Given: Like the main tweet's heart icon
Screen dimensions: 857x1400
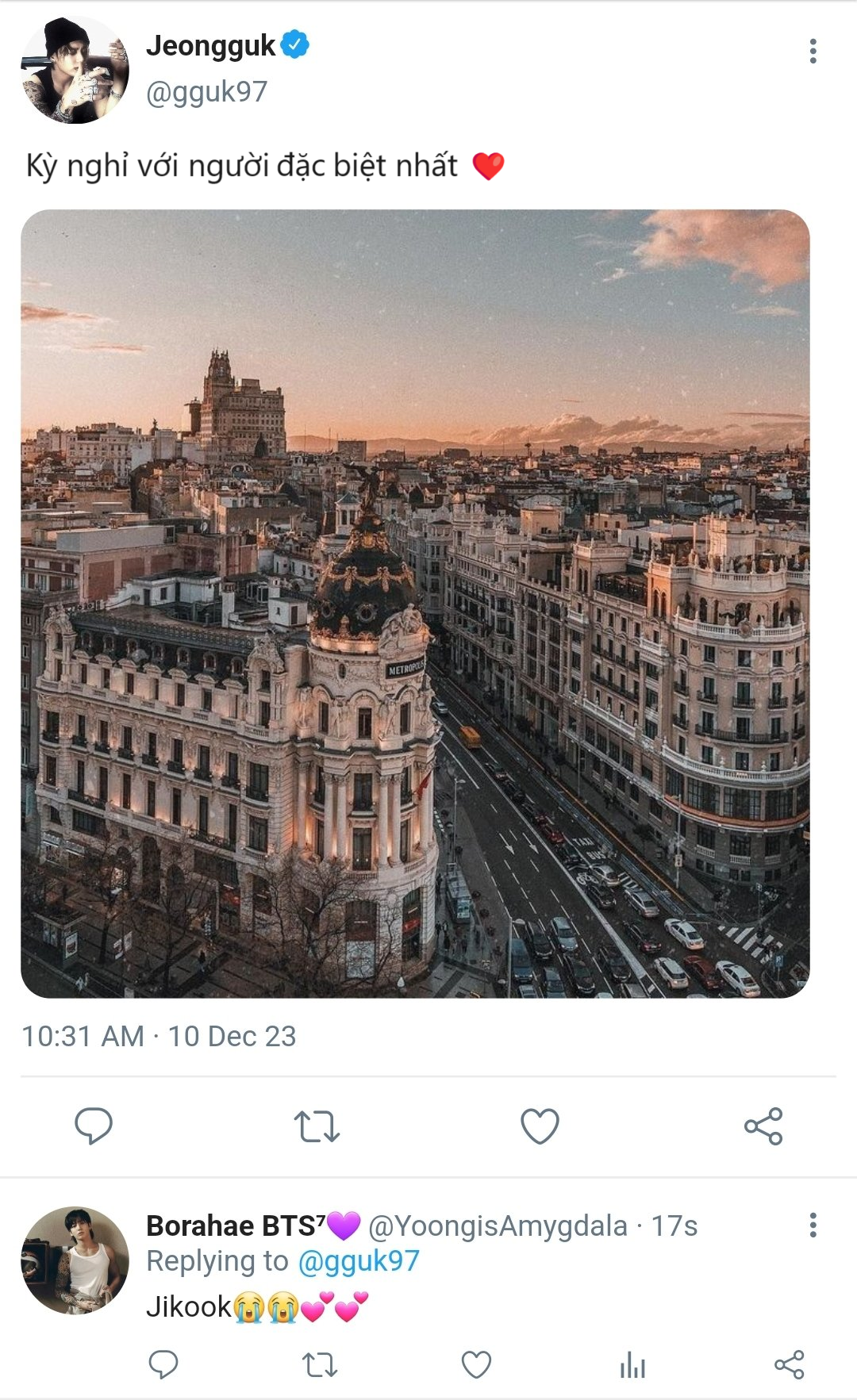Looking at the screenshot, I should pos(540,1126).
